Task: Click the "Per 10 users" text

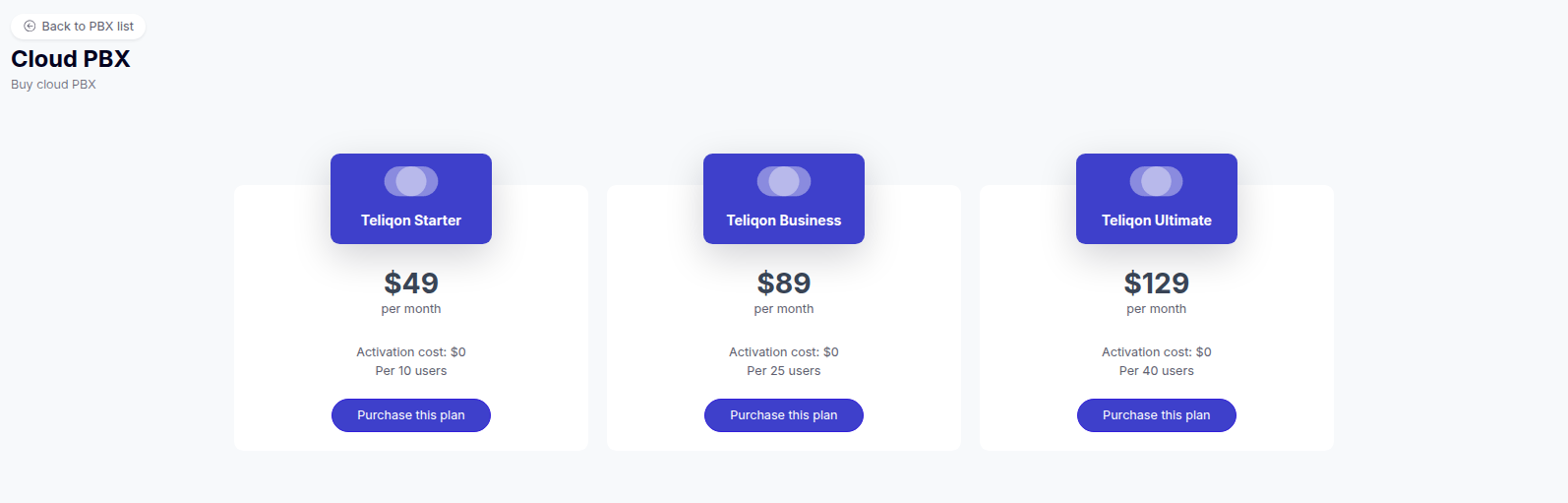Action: tap(411, 371)
